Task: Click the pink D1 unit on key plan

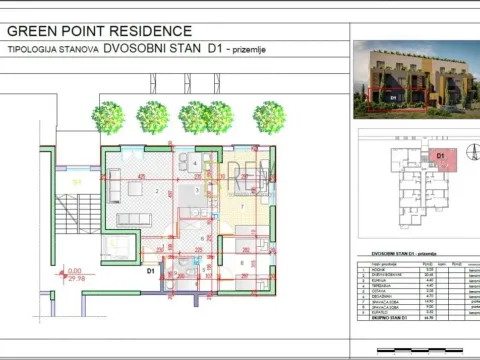Action: [442, 159]
